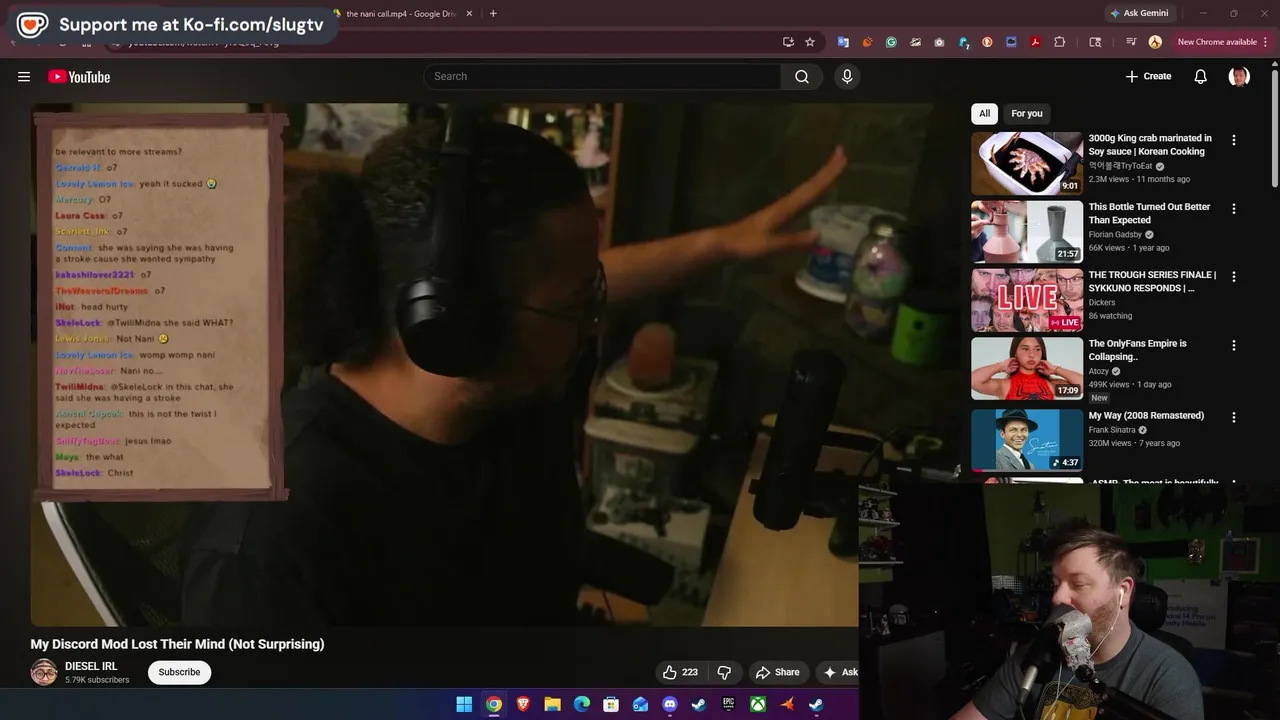Open the LIVE Trough Series Finale thumbnail
Image resolution: width=1280 pixels, height=720 pixels.
tap(1027, 300)
